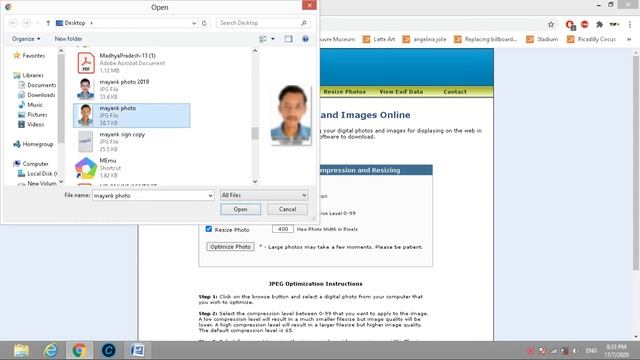Select MadhyaPradesh-13 (1) PDF file
The width and height of the screenshot is (640, 360).
click(x=131, y=63)
